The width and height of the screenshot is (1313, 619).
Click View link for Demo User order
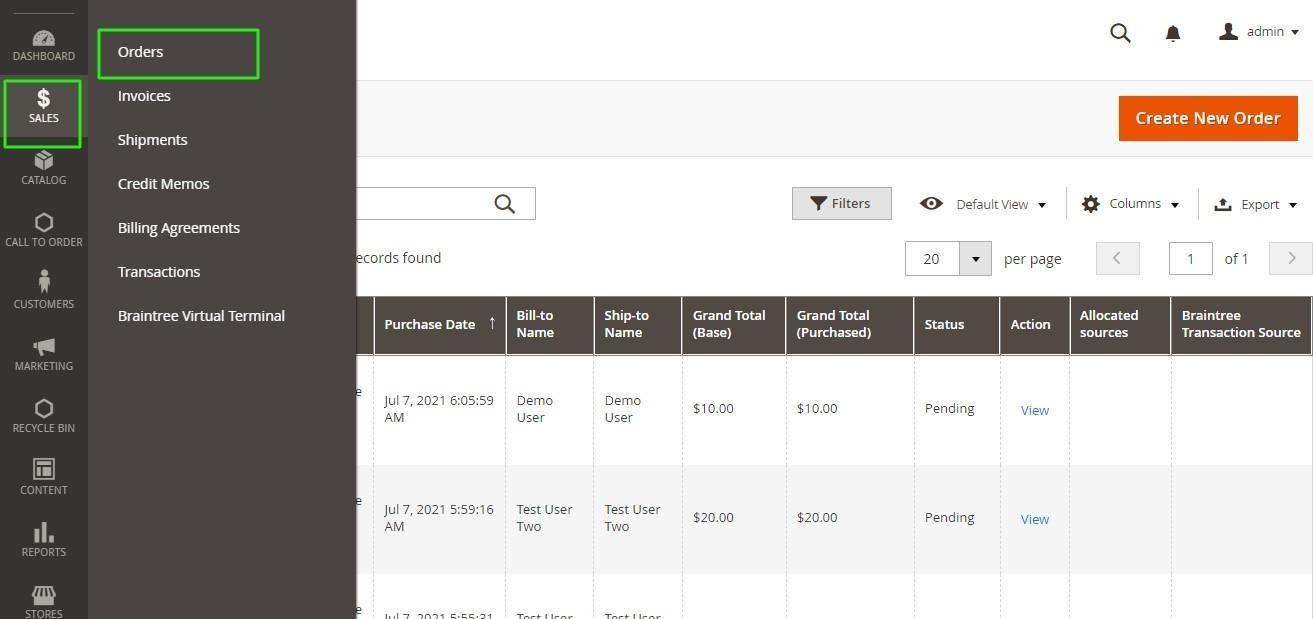[1034, 410]
